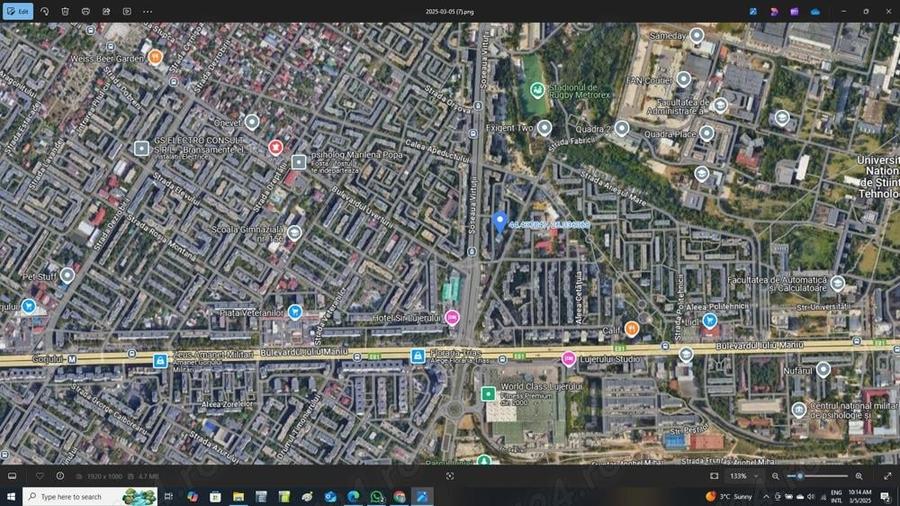900x506 pixels.
Task: Launch Microsoft Edge from the taskbar
Action: (x=353, y=496)
